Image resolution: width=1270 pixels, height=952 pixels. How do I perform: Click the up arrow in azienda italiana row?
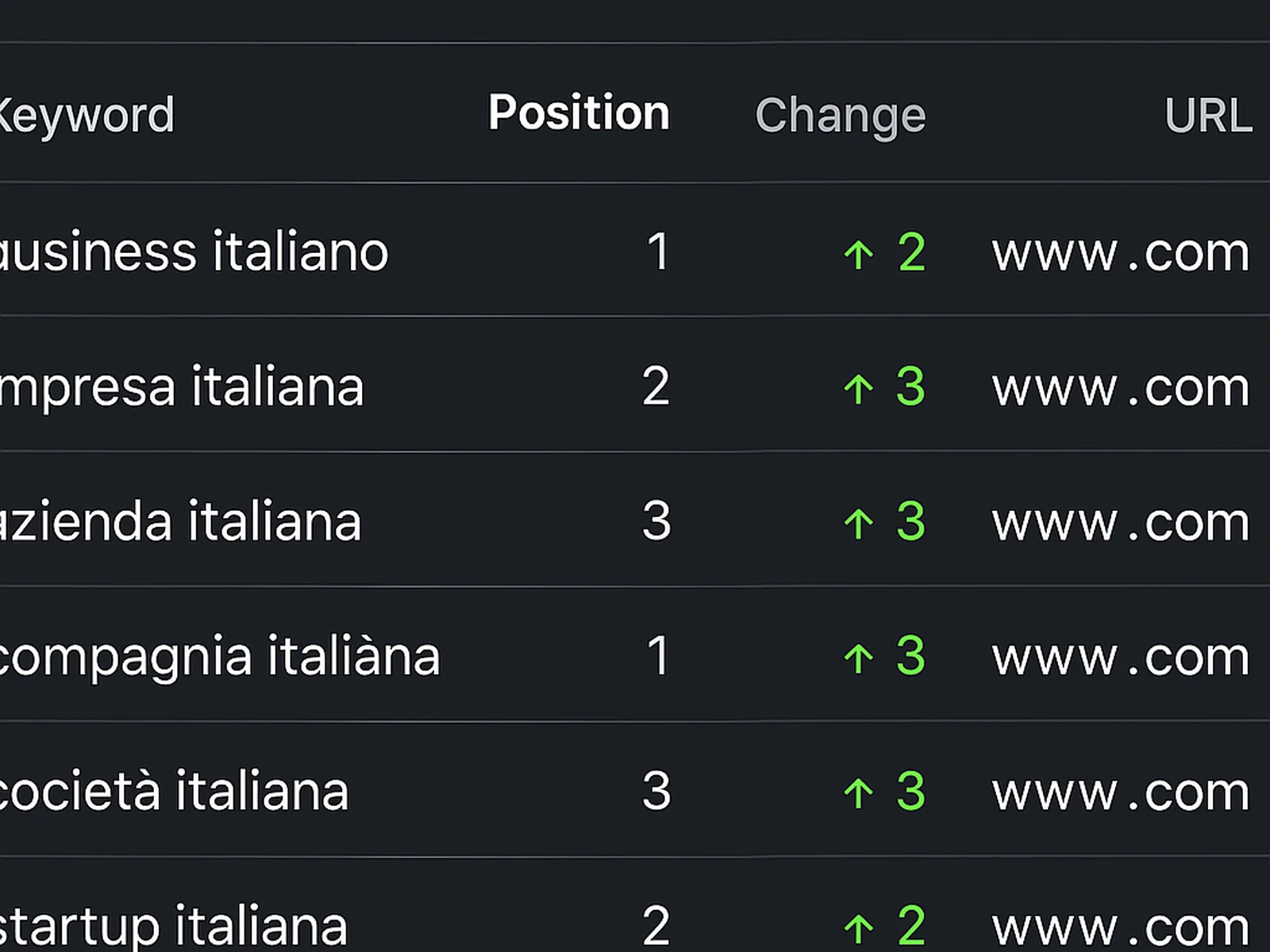pyautogui.click(x=858, y=524)
